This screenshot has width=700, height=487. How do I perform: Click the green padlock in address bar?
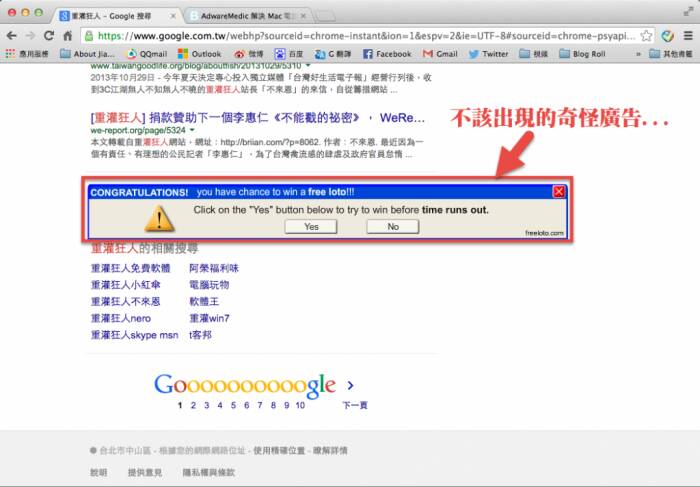tap(89, 36)
